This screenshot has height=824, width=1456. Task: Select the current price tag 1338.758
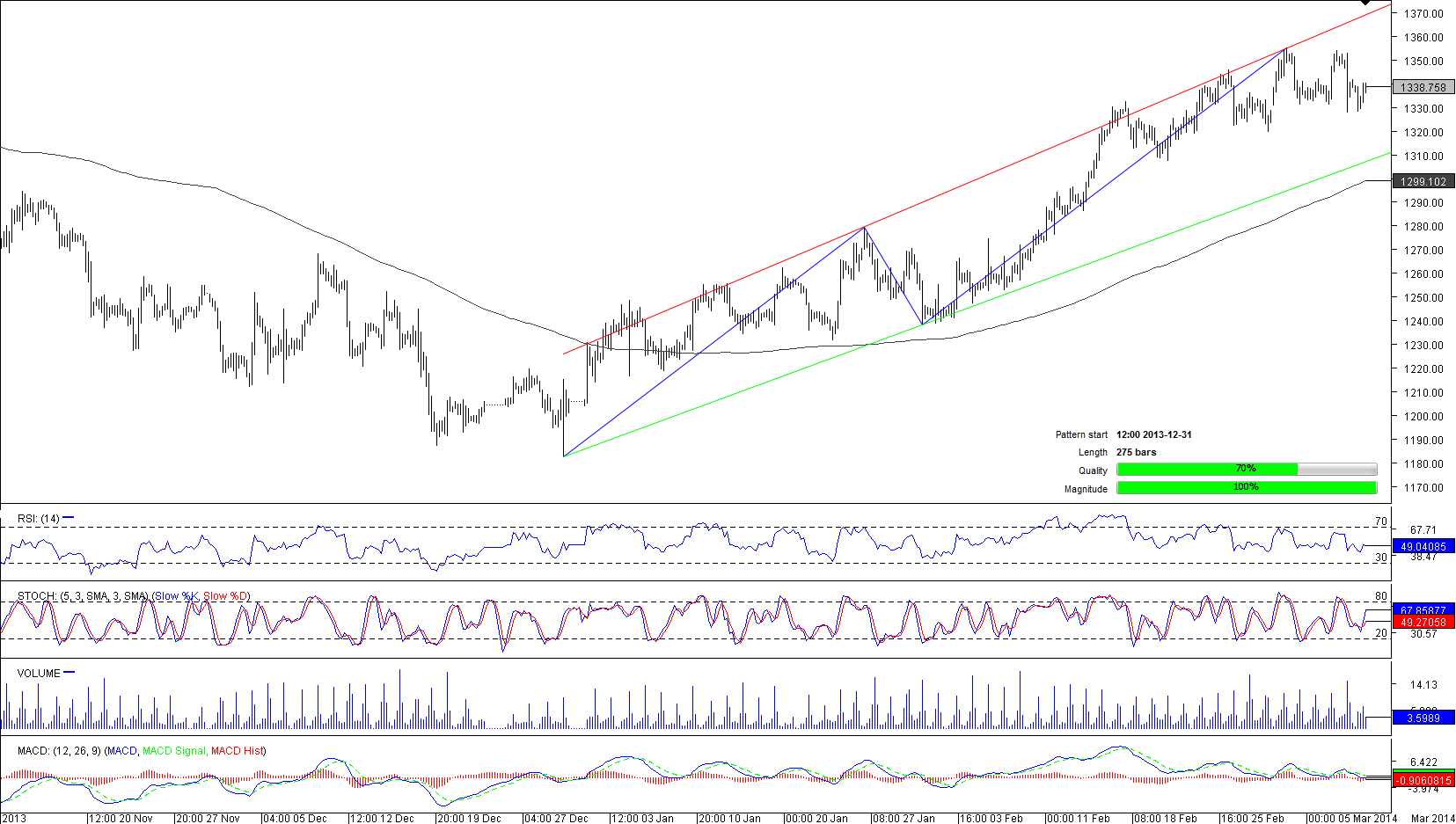click(x=1423, y=87)
